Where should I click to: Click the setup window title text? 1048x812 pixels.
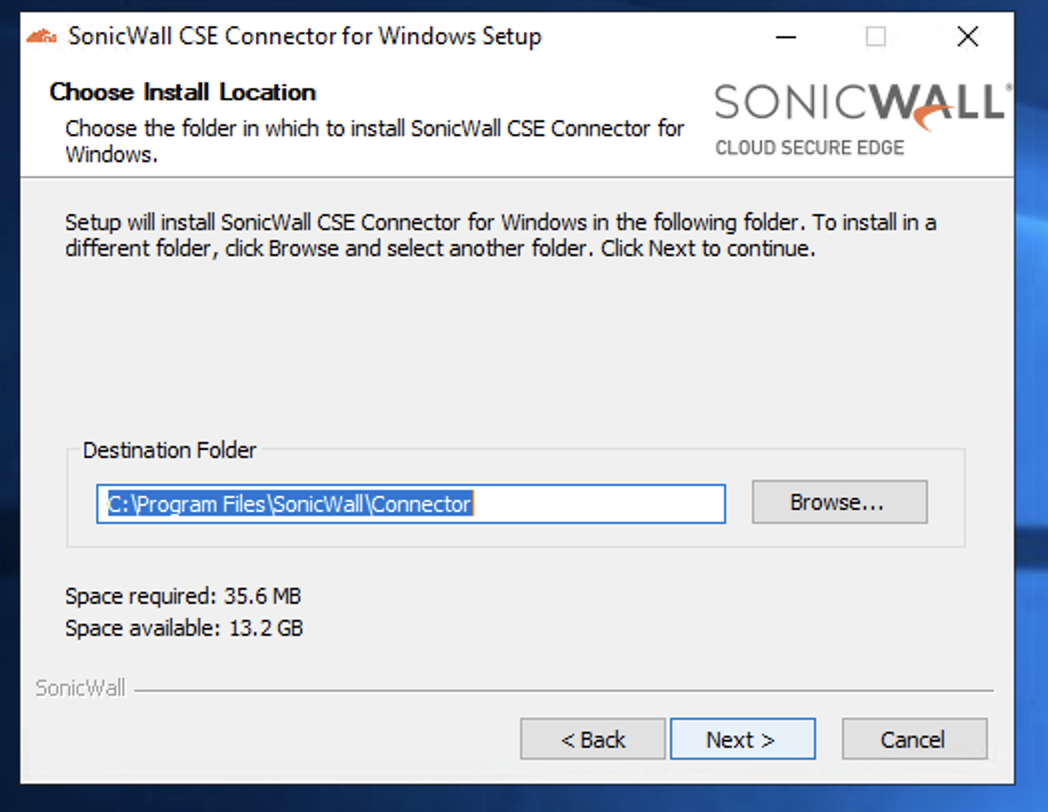[304, 37]
